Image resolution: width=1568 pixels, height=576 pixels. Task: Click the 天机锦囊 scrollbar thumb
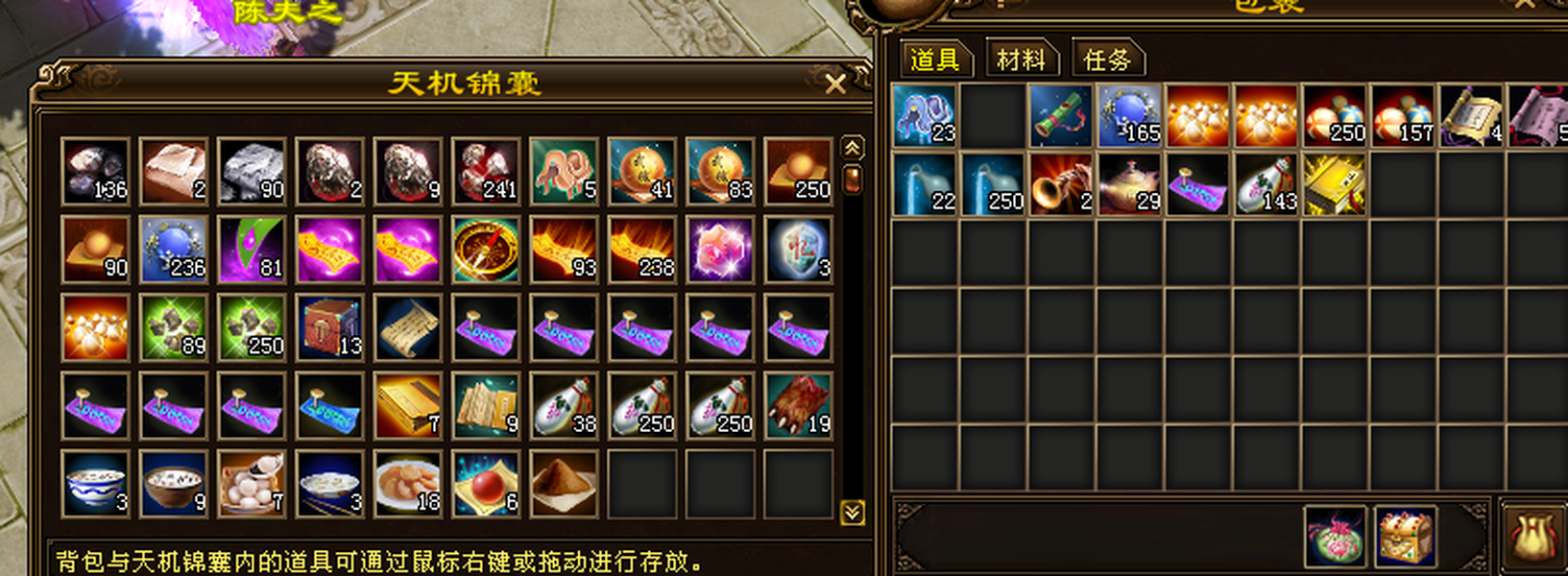coord(852,180)
